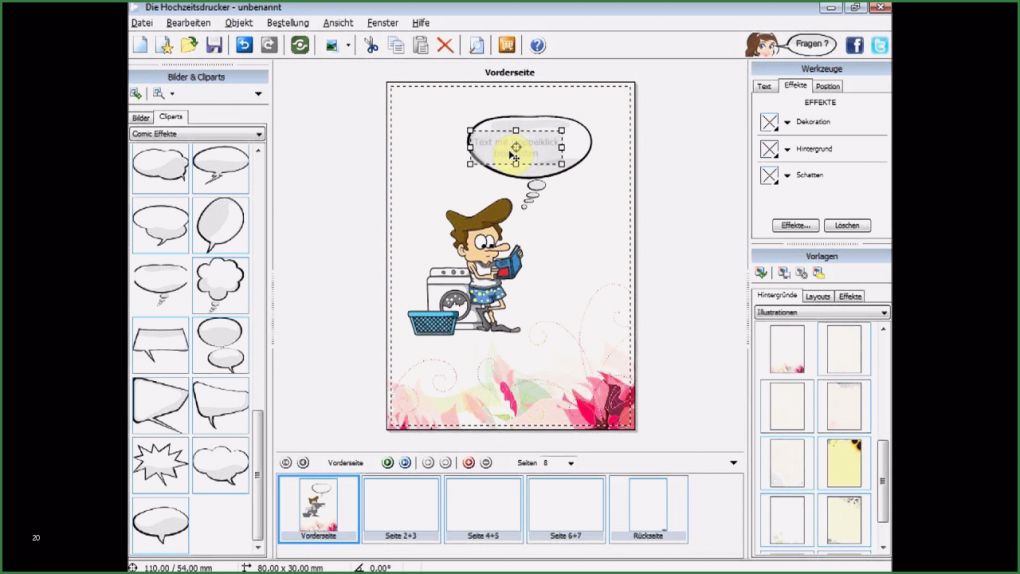Open the Twitter icon link
The image size is (1020, 574).
pos(879,45)
